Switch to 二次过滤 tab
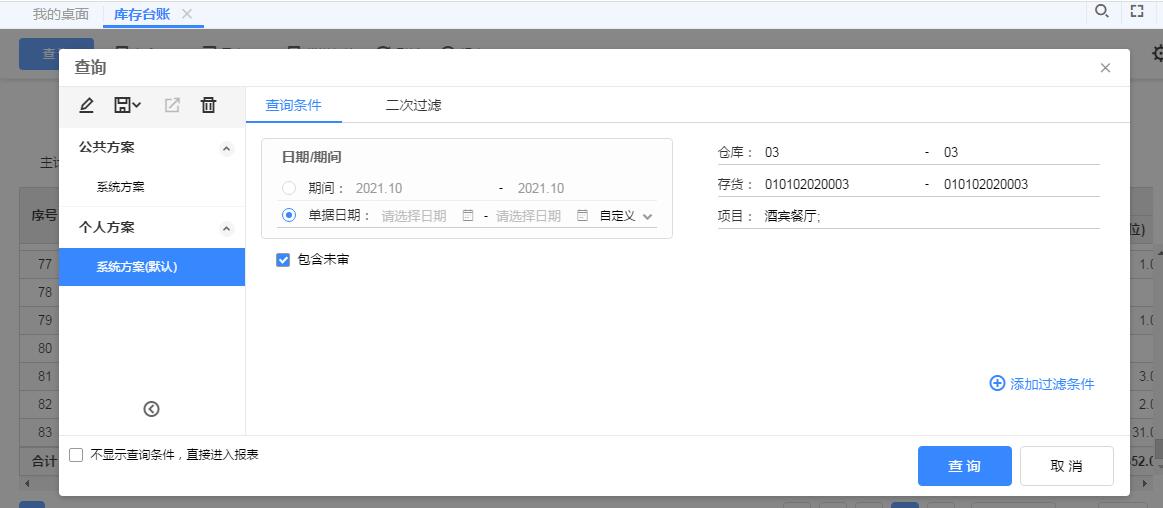 413,105
